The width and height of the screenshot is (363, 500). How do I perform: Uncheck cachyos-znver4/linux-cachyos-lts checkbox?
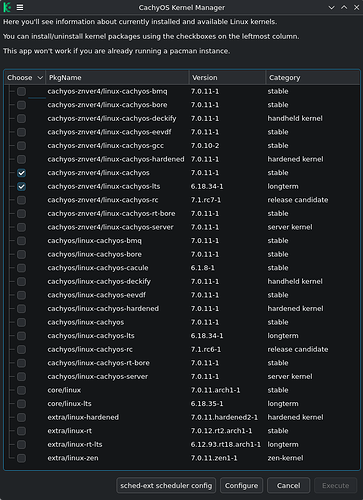21,186
